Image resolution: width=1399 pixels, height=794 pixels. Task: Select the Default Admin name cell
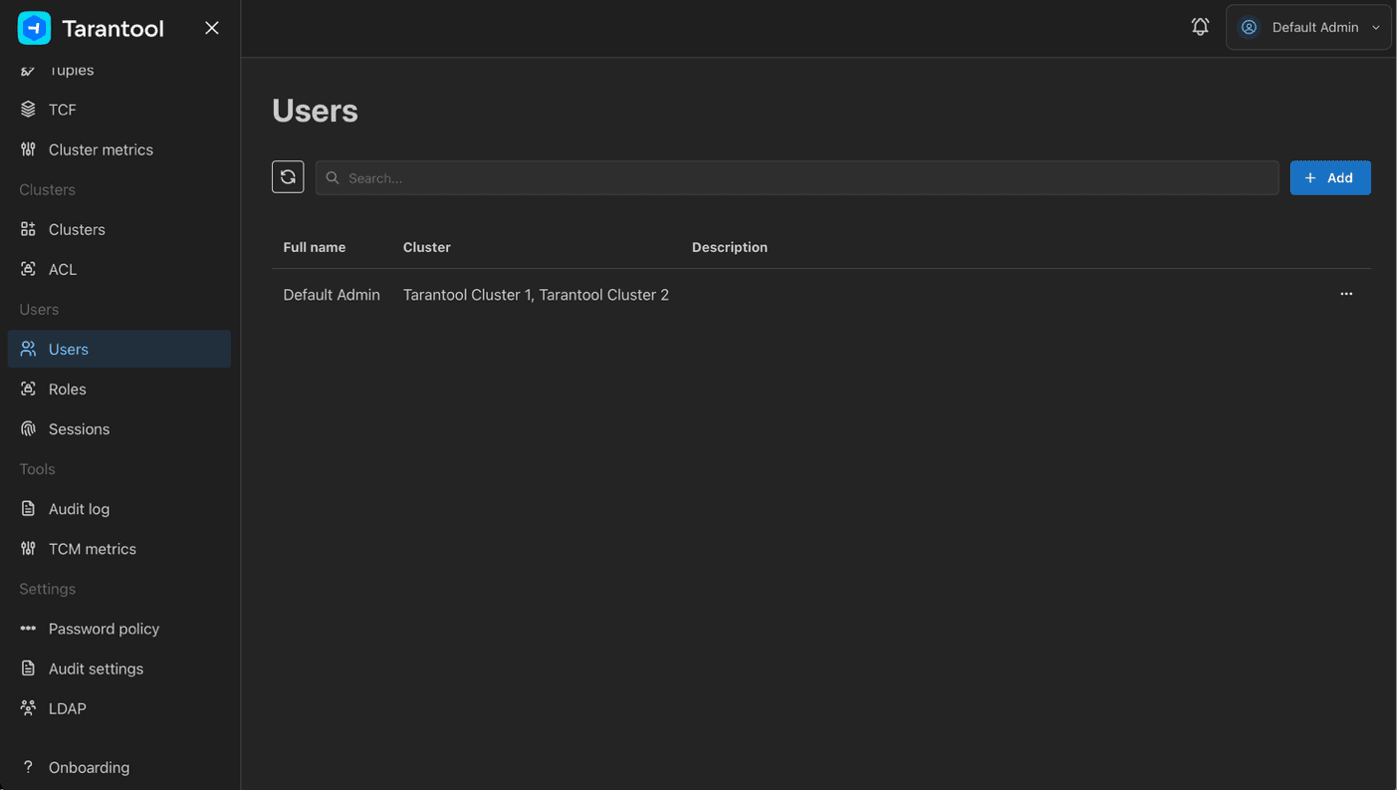pos(331,295)
